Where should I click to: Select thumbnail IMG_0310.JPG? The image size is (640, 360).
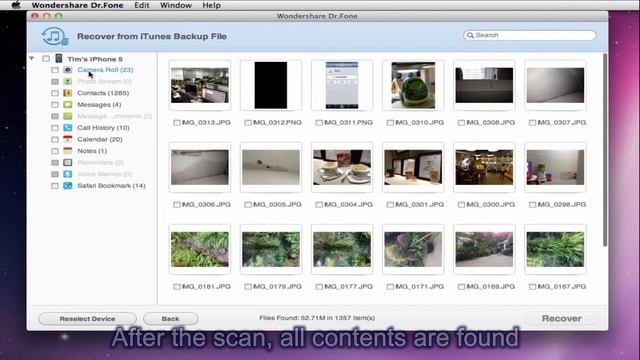click(413, 85)
